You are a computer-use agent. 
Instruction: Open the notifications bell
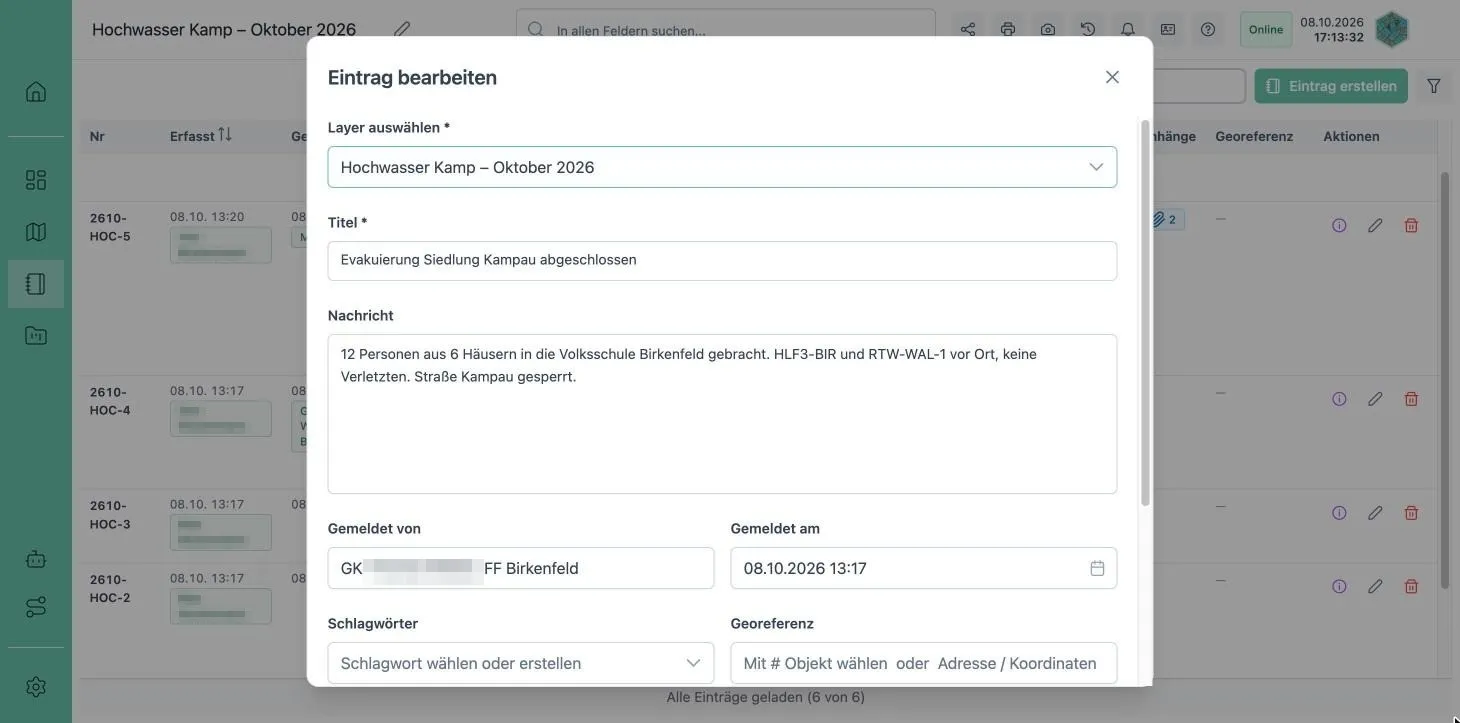[x=1128, y=29]
